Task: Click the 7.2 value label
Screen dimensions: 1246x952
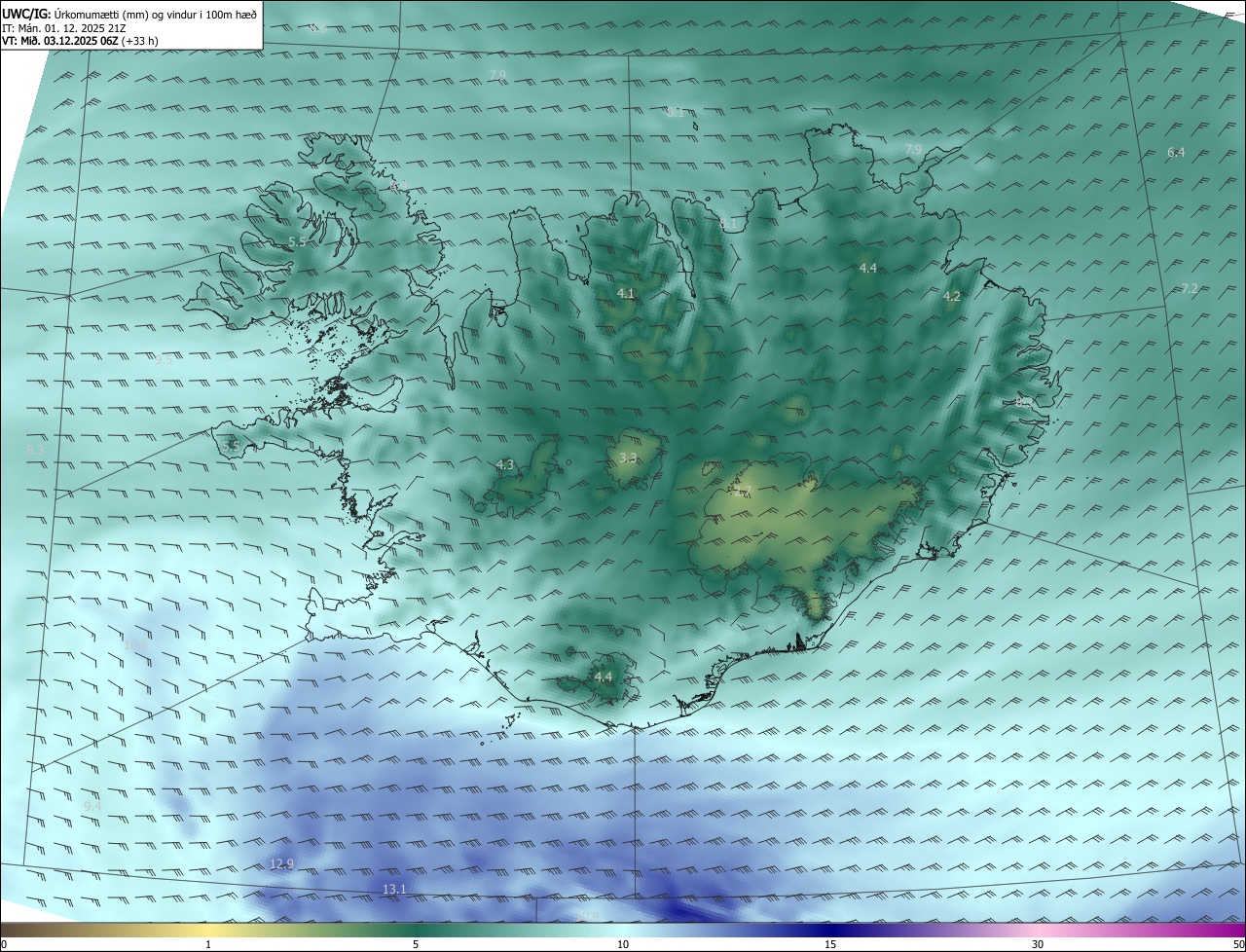Action: pos(1190,289)
